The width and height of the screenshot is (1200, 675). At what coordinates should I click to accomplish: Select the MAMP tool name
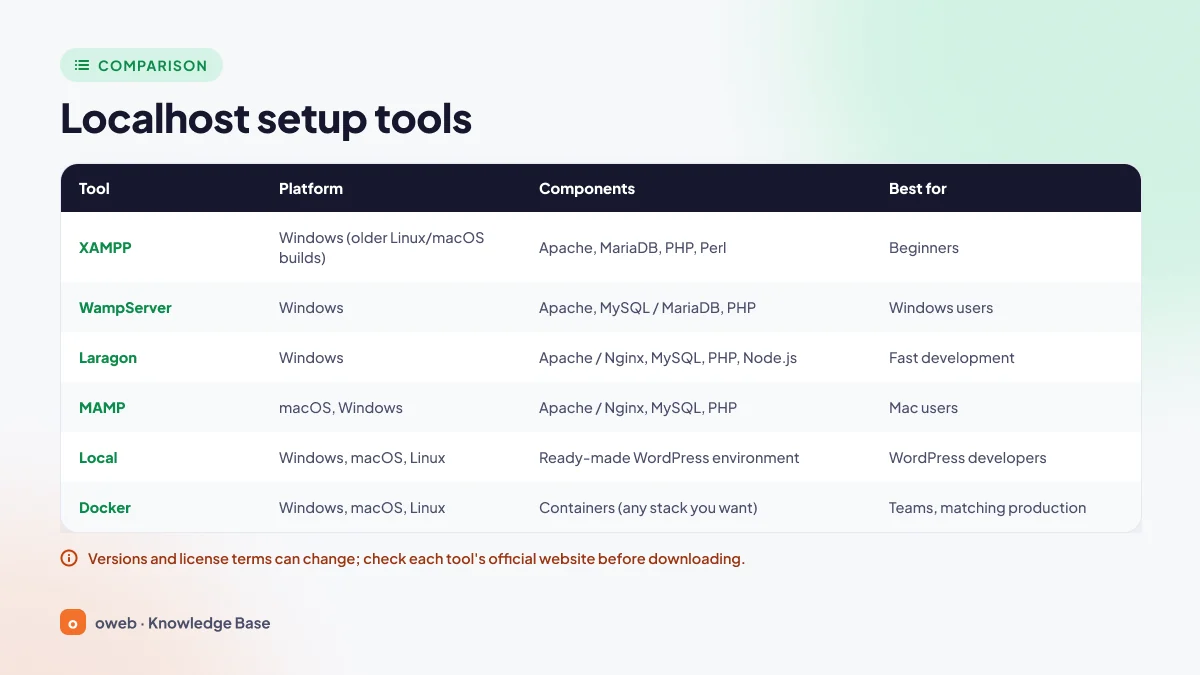pyautogui.click(x=102, y=408)
